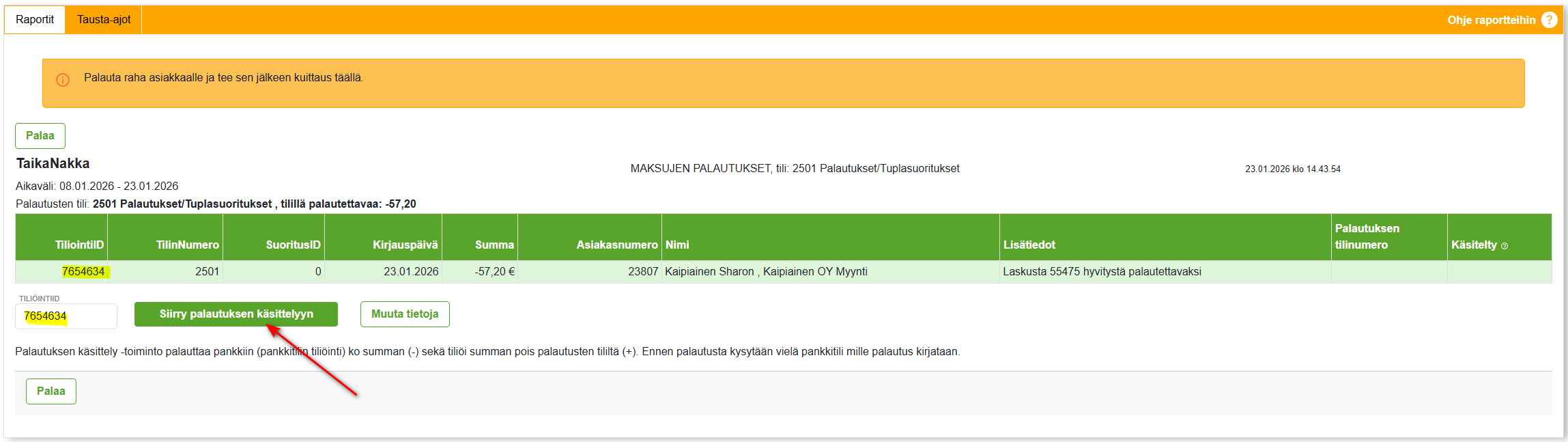Click the question mark help icon
The width and height of the screenshot is (1568, 442).
(x=1549, y=20)
